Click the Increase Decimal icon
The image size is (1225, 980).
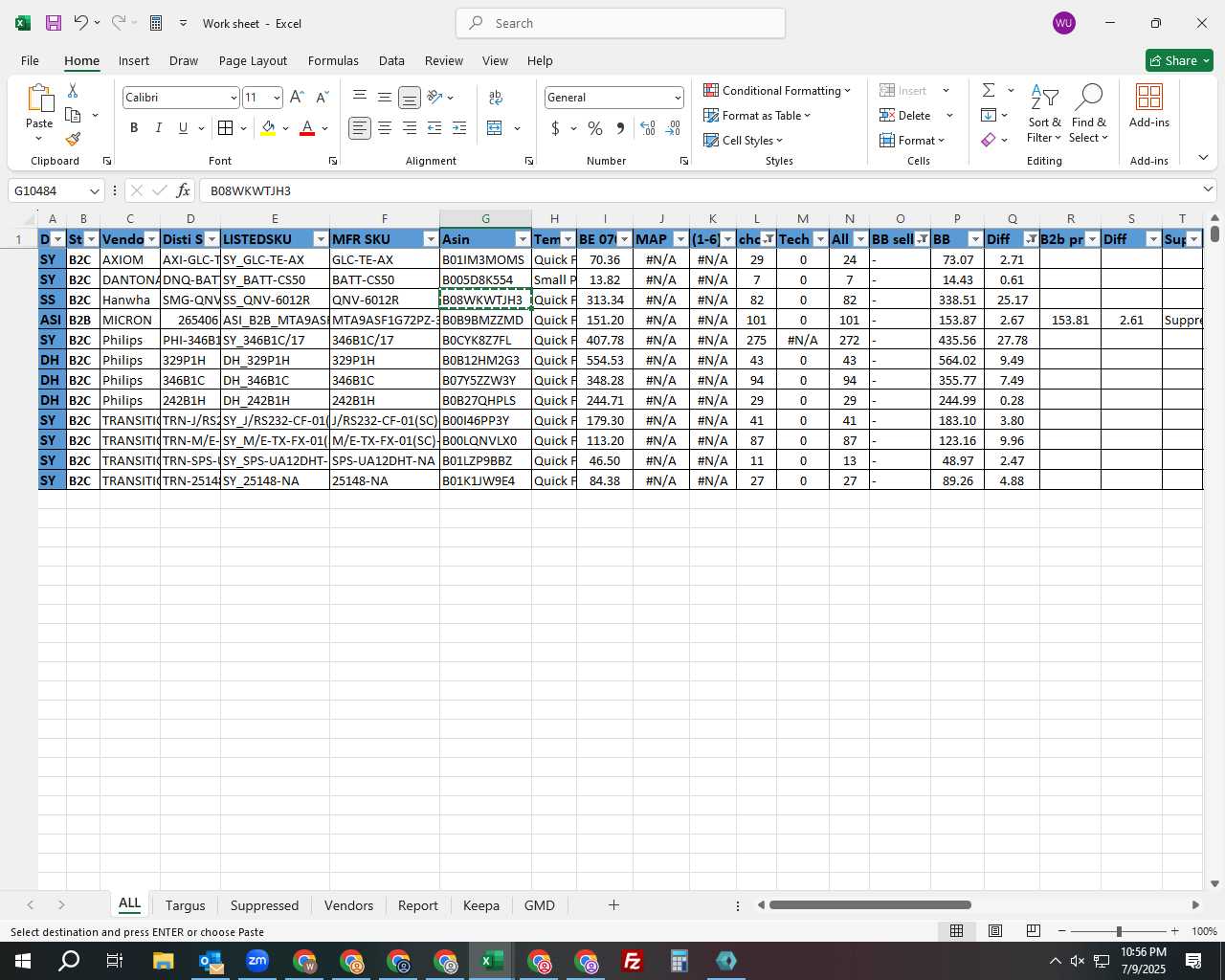coord(648,128)
